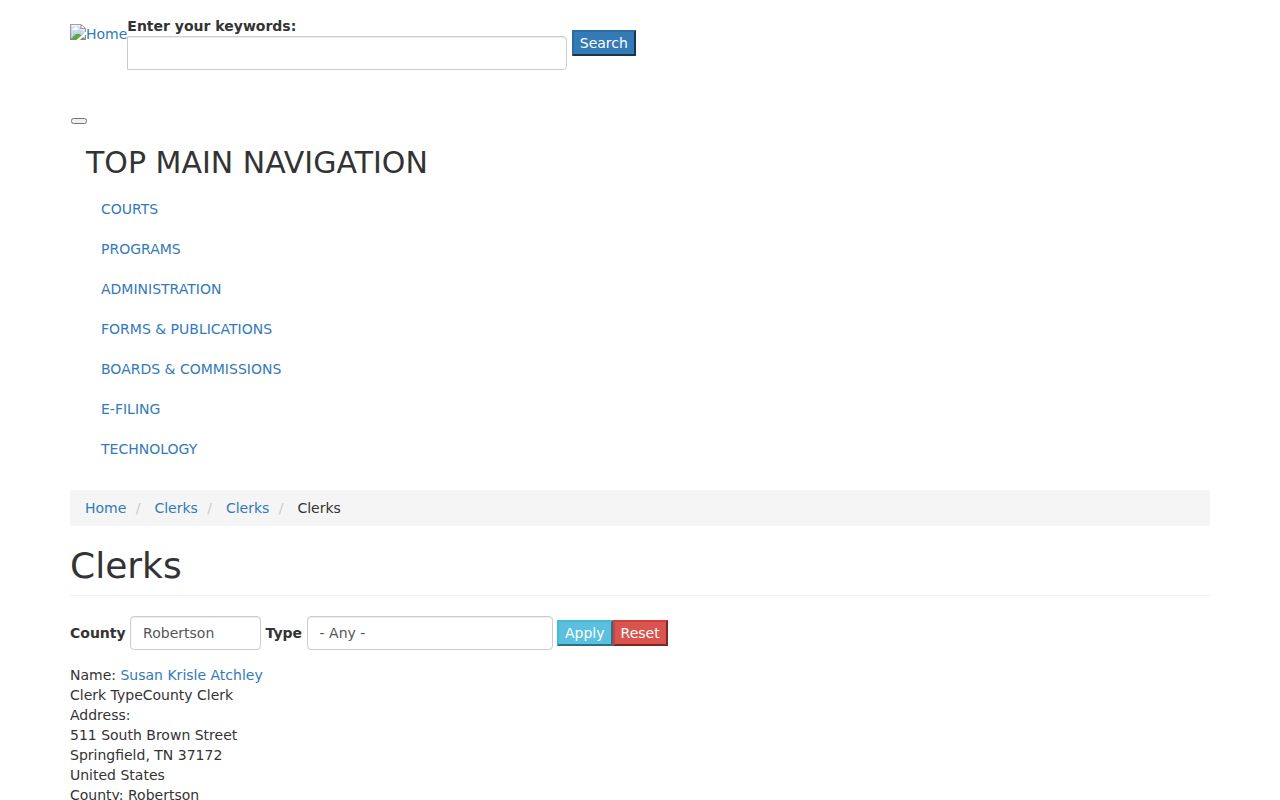Click the 'Clerk TypeCounty Clerk' text
This screenshot has height=800, width=1280.
click(x=152, y=695)
